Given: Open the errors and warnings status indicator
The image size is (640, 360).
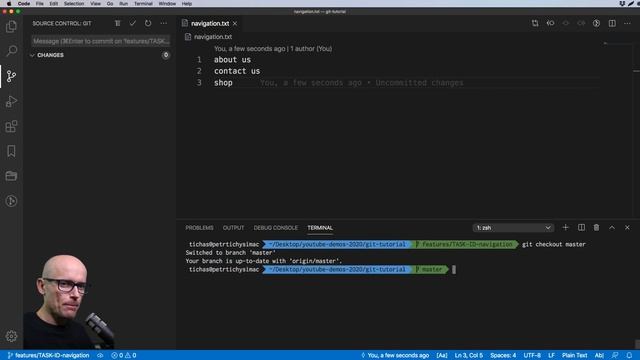Looking at the screenshot, I should (x=124, y=355).
